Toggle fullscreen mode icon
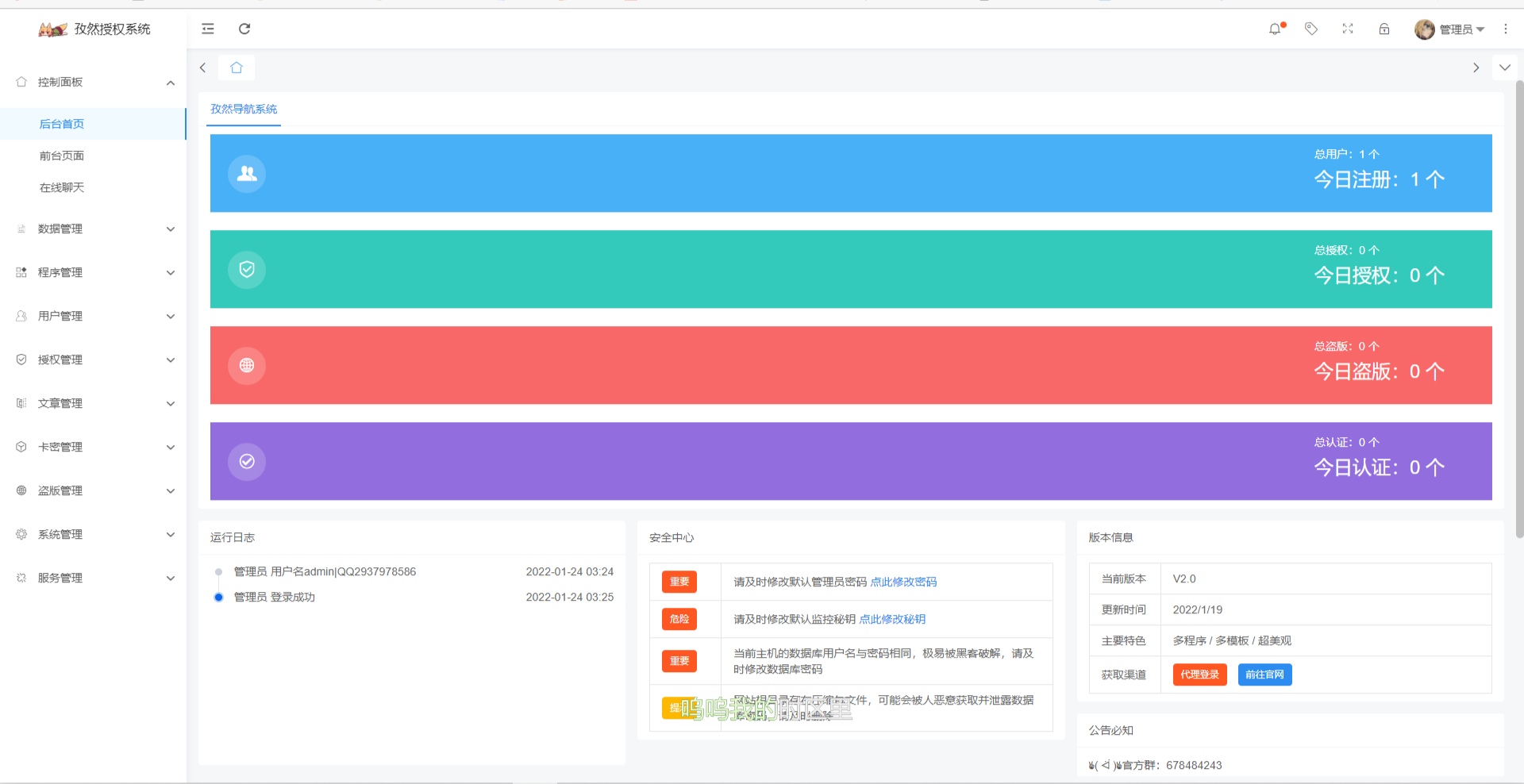This screenshot has width=1524, height=784. point(1348,29)
